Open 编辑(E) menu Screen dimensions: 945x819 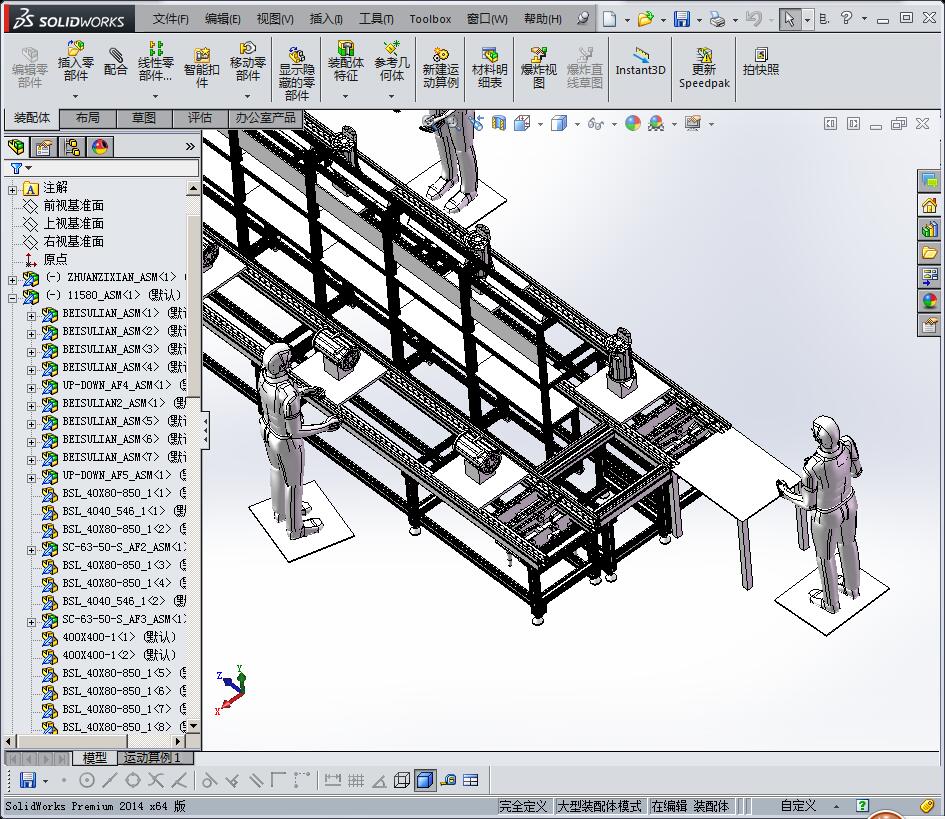[222, 19]
